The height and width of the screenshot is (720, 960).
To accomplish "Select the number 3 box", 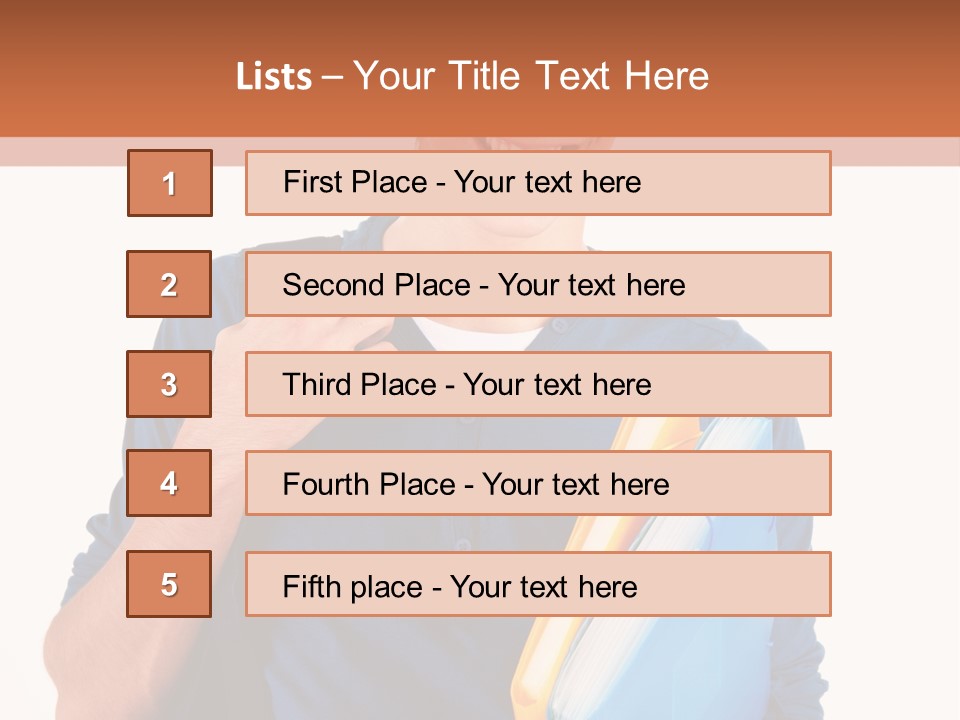I will pos(169,384).
